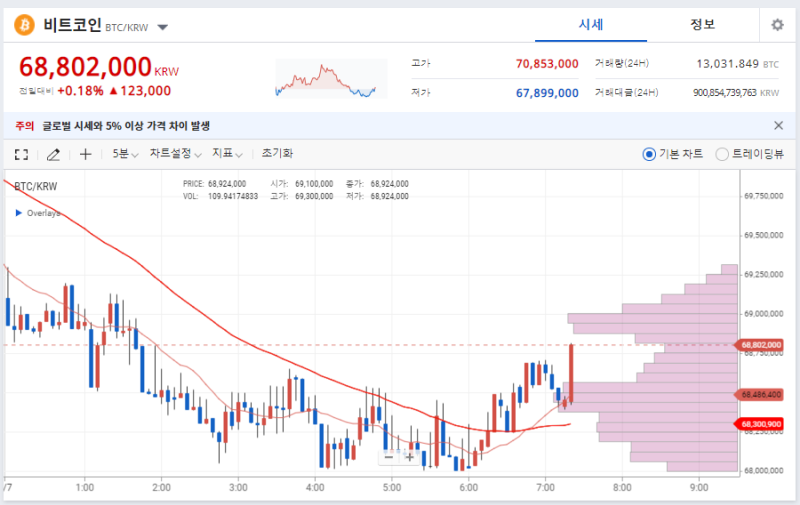Click the 68,000,000 price axis label
Image resolution: width=800 pixels, height=505 pixels.
tap(763, 470)
